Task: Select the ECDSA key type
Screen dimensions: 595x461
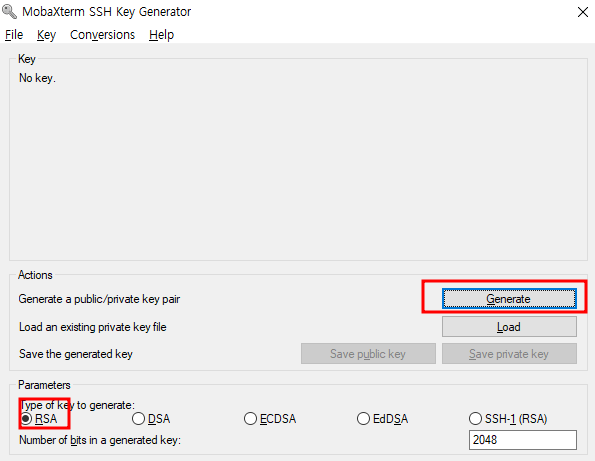Action: pyautogui.click(x=270, y=419)
